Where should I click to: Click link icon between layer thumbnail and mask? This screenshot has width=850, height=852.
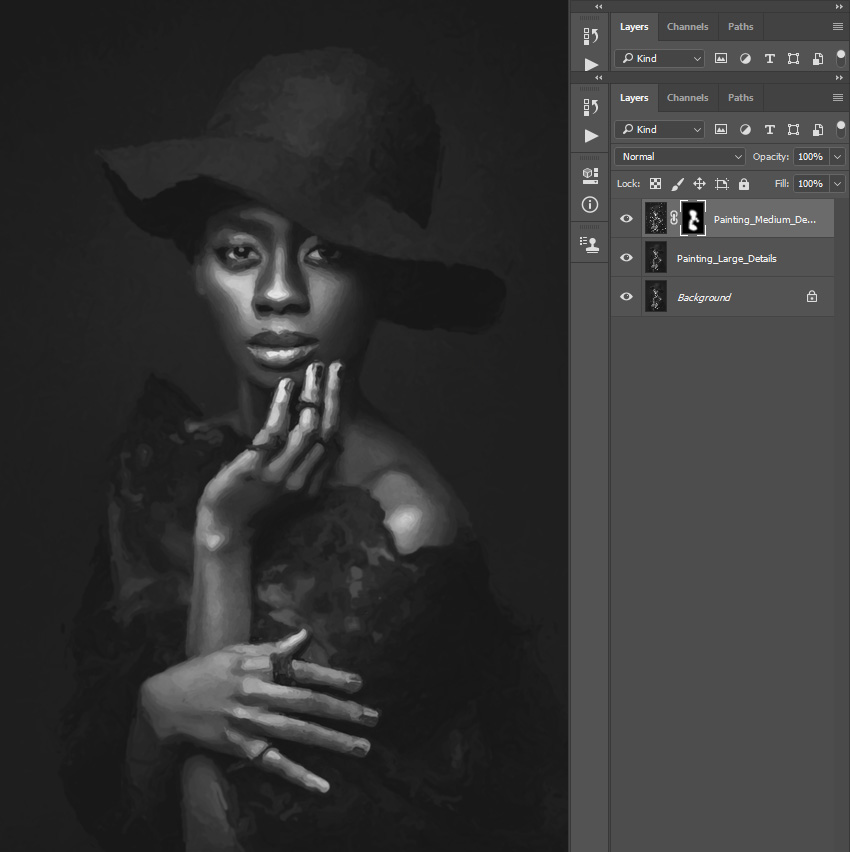(x=674, y=218)
